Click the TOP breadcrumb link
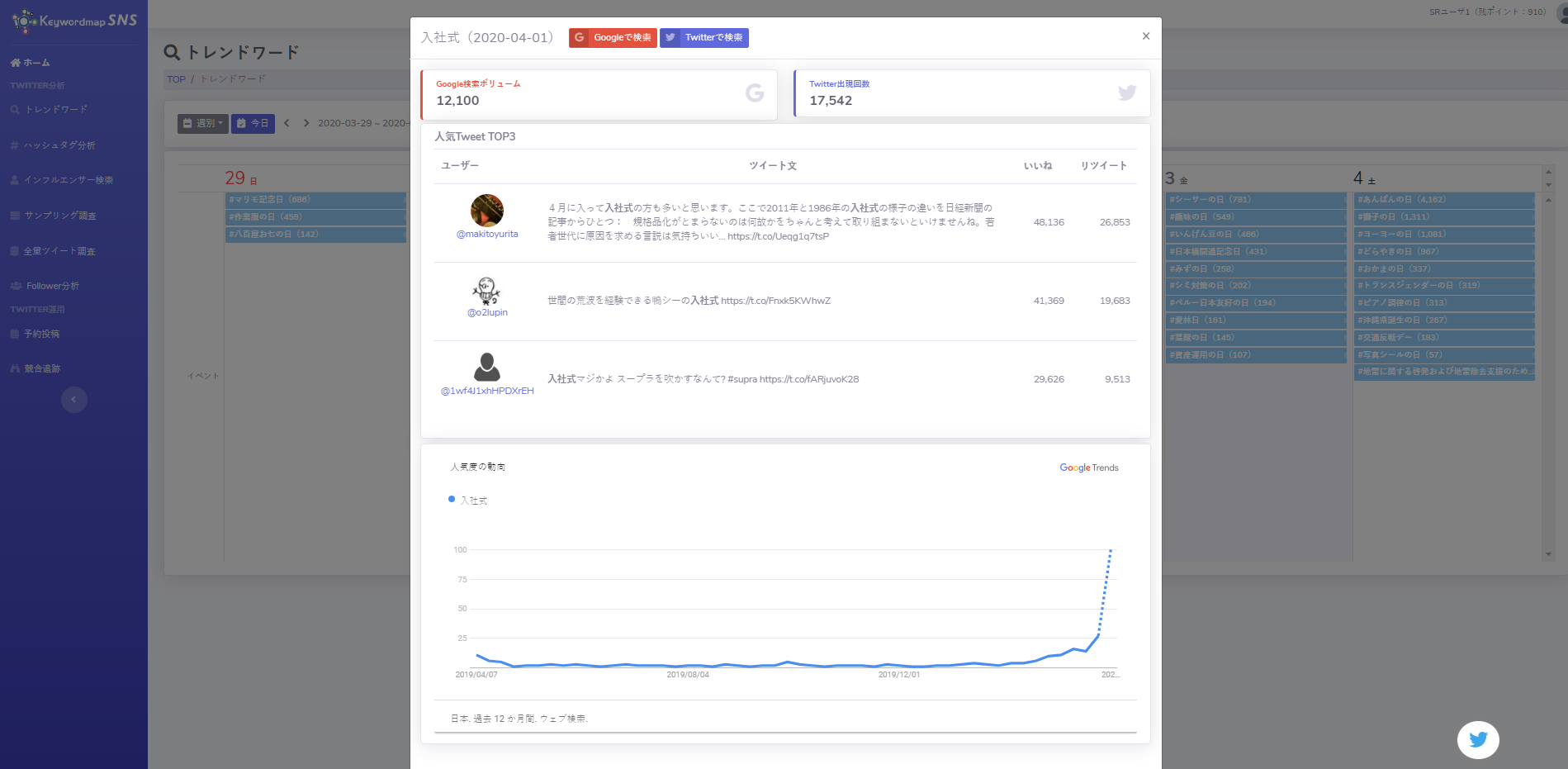Viewport: 1568px width, 769px height. pos(176,79)
